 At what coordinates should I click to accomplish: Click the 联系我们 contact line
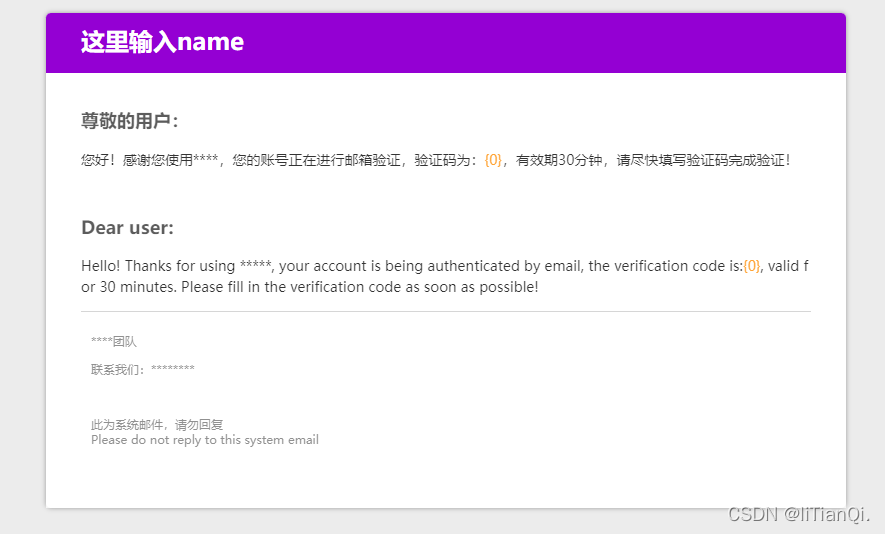coord(143,369)
